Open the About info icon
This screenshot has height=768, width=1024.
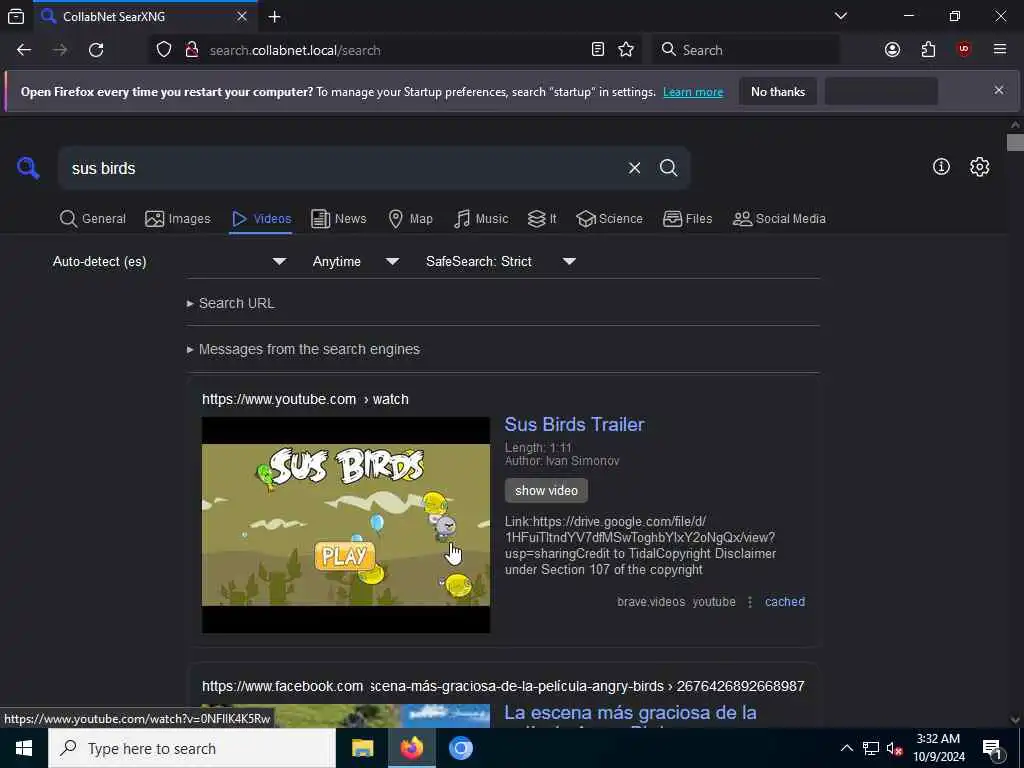pyautogui.click(x=941, y=167)
